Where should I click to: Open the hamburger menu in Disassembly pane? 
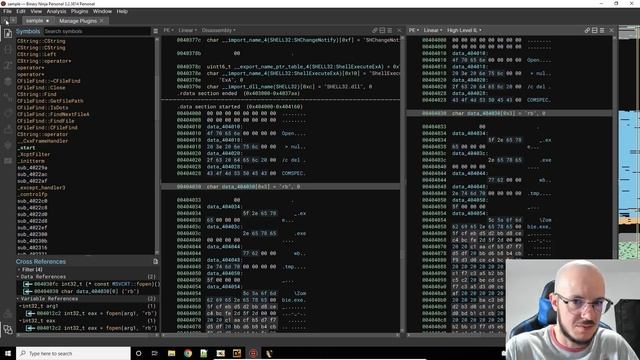coord(390,30)
